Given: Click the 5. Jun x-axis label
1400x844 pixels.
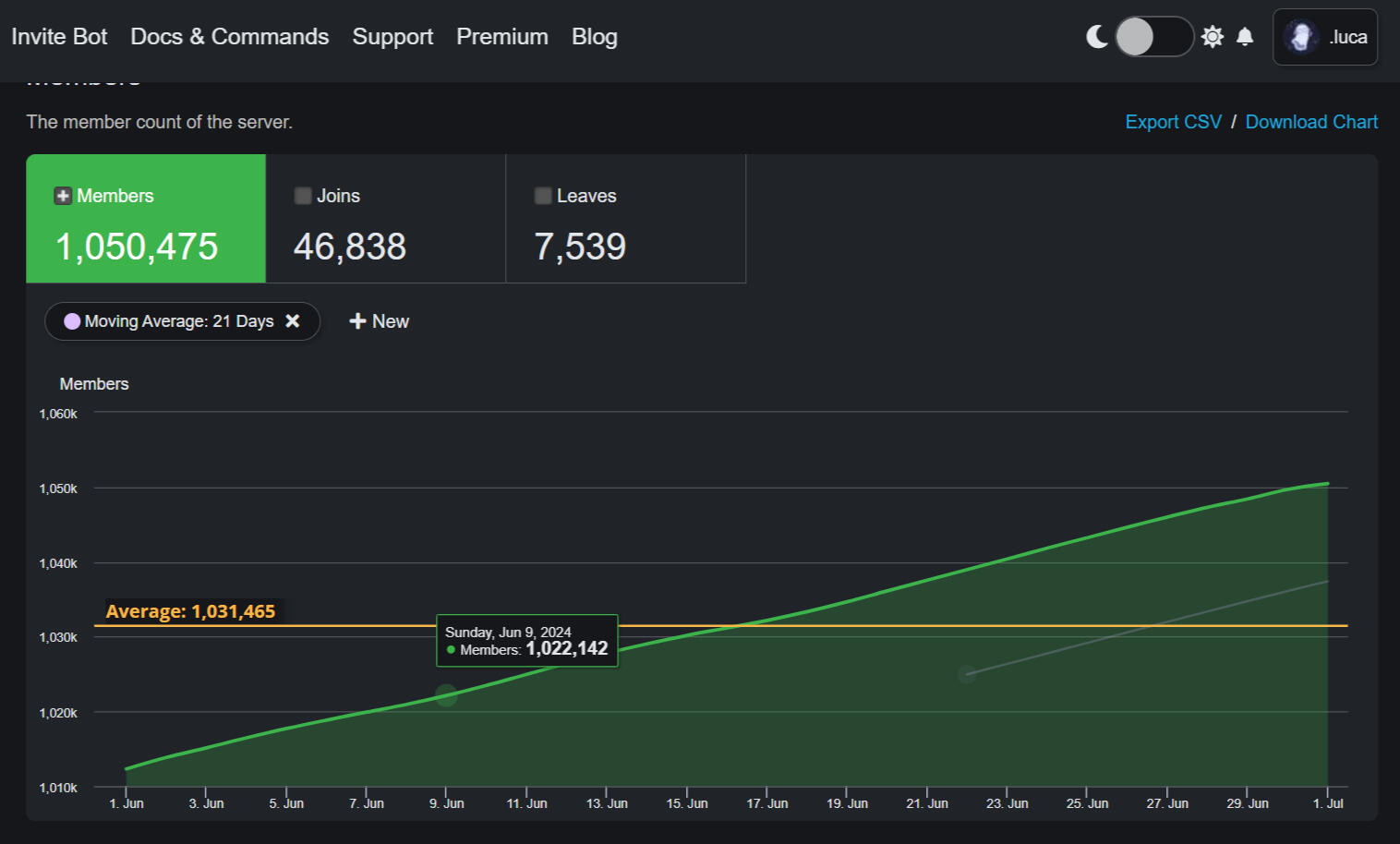Looking at the screenshot, I should coord(286,803).
